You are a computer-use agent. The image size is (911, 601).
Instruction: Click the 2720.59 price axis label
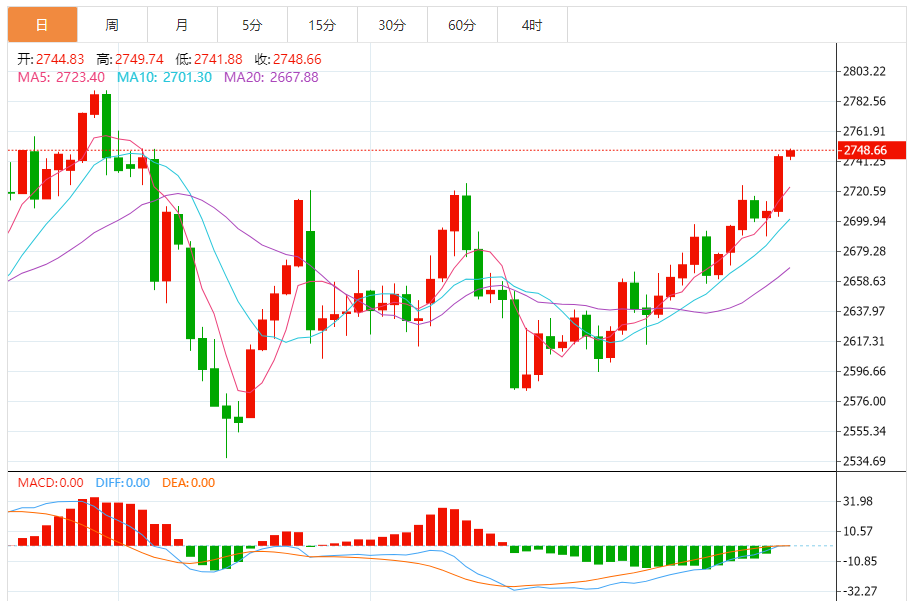(865, 191)
